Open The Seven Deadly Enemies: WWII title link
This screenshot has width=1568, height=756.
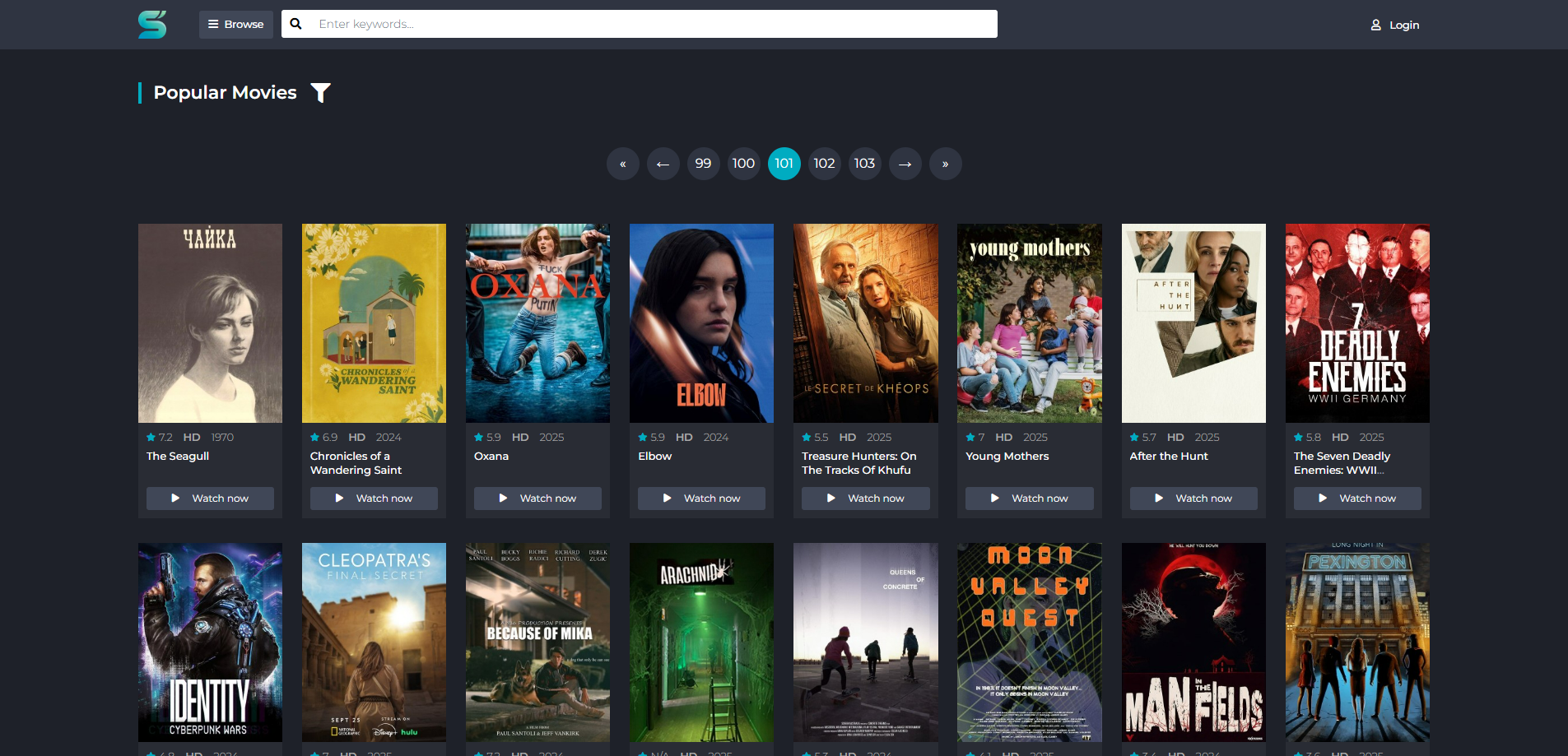coord(1342,463)
